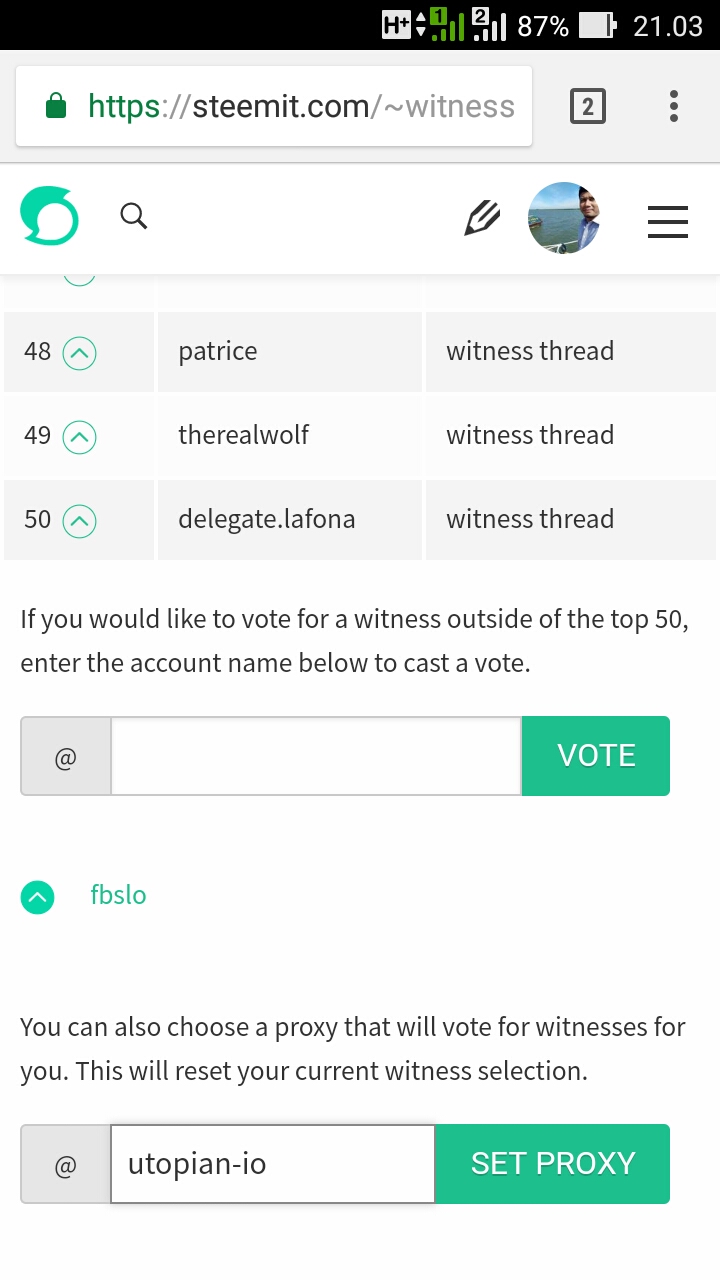
Task: Upvote witness patrice at rank 48
Action: tap(80, 352)
